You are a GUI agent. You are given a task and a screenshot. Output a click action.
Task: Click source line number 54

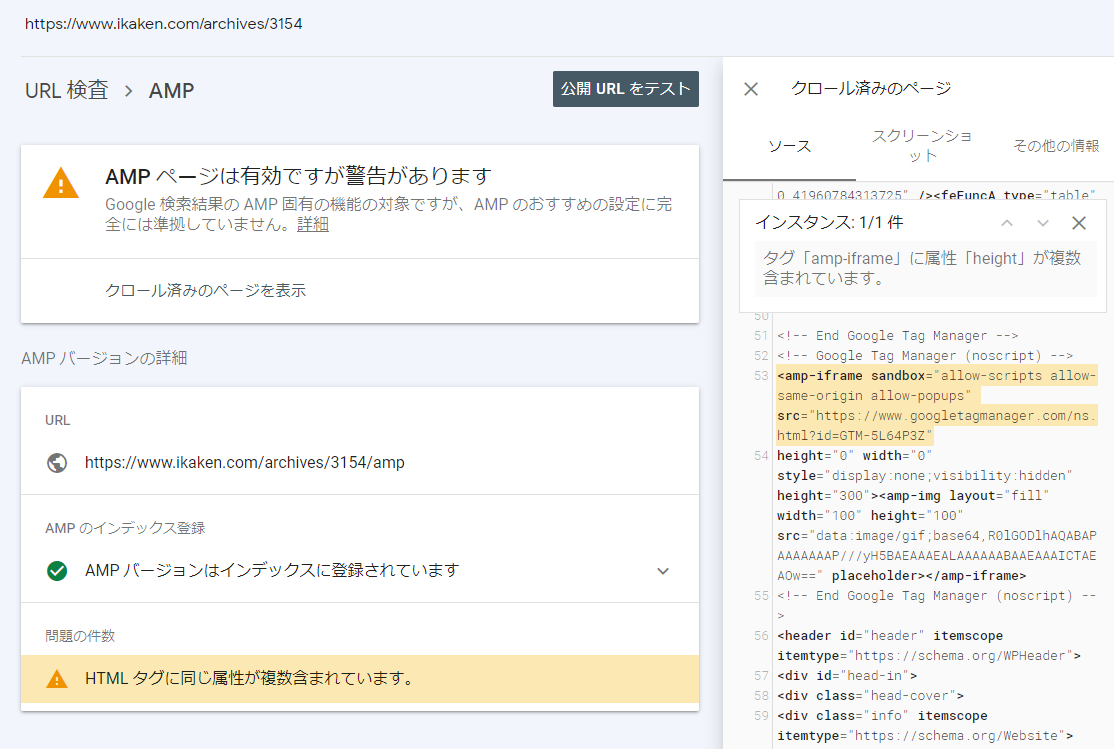[762, 456]
